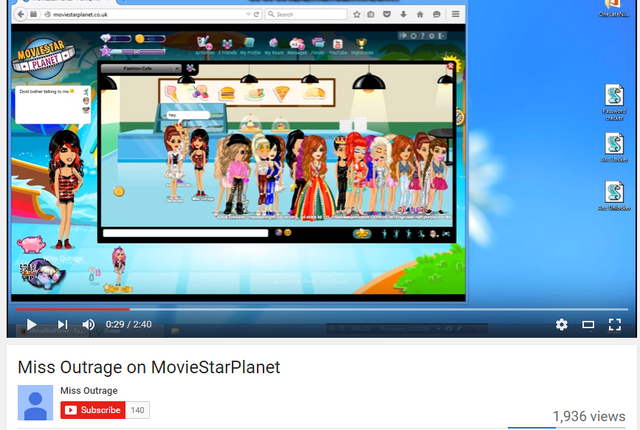Toggle theater mode in the player

pyautogui.click(x=588, y=324)
